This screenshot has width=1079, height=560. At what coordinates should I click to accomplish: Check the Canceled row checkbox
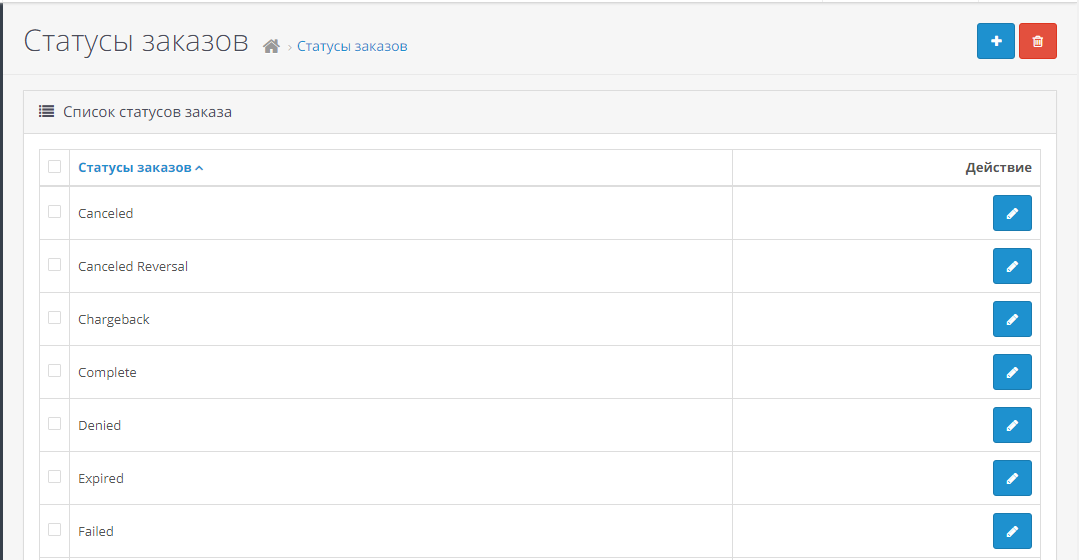(55, 212)
